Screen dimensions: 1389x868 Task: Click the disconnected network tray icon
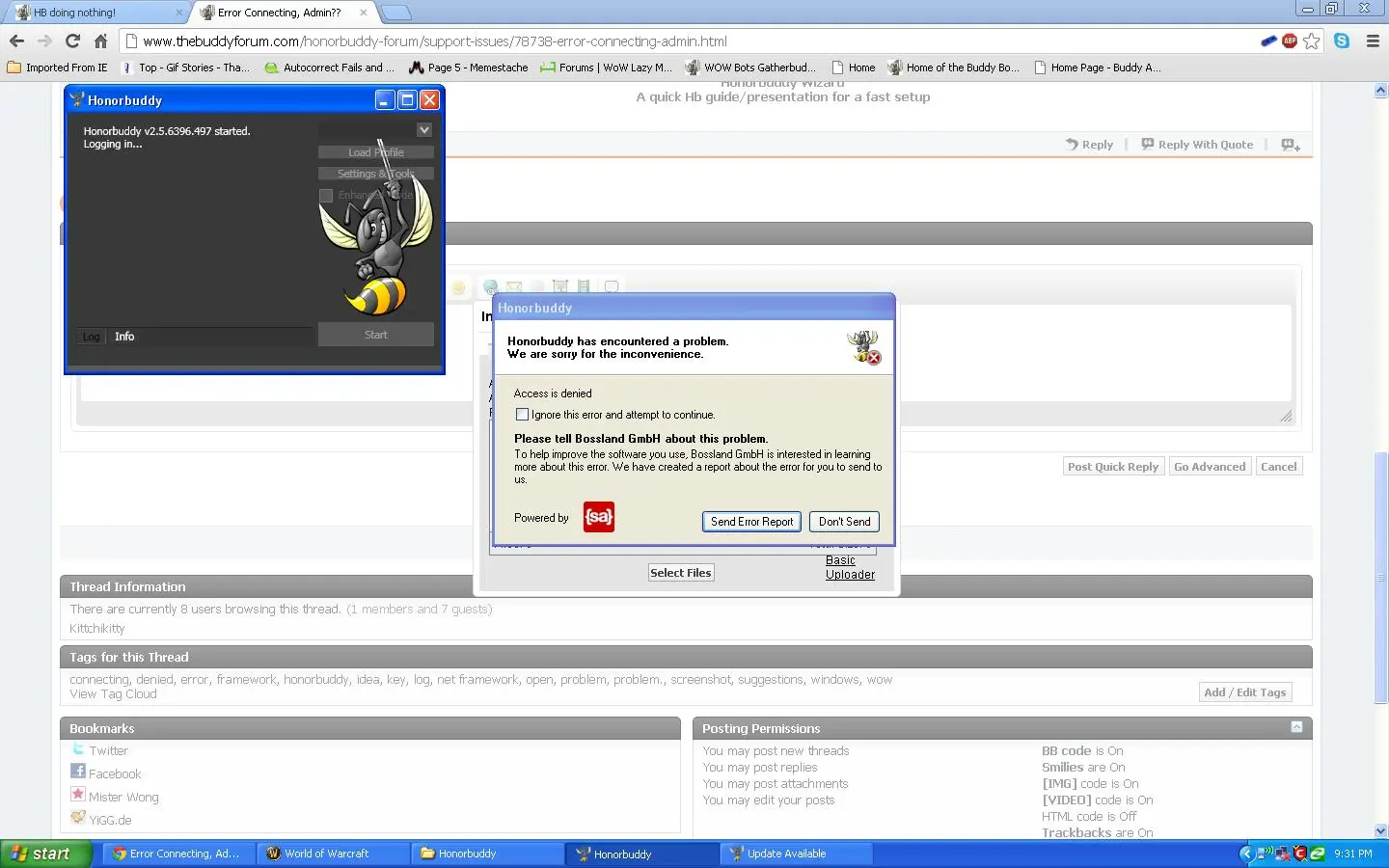[1283, 854]
